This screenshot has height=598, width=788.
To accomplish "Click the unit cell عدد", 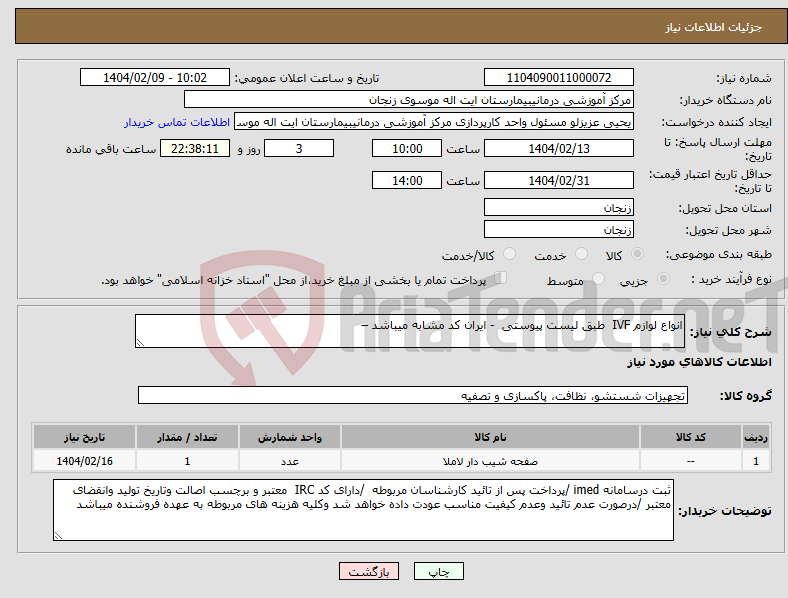I will [290, 461].
